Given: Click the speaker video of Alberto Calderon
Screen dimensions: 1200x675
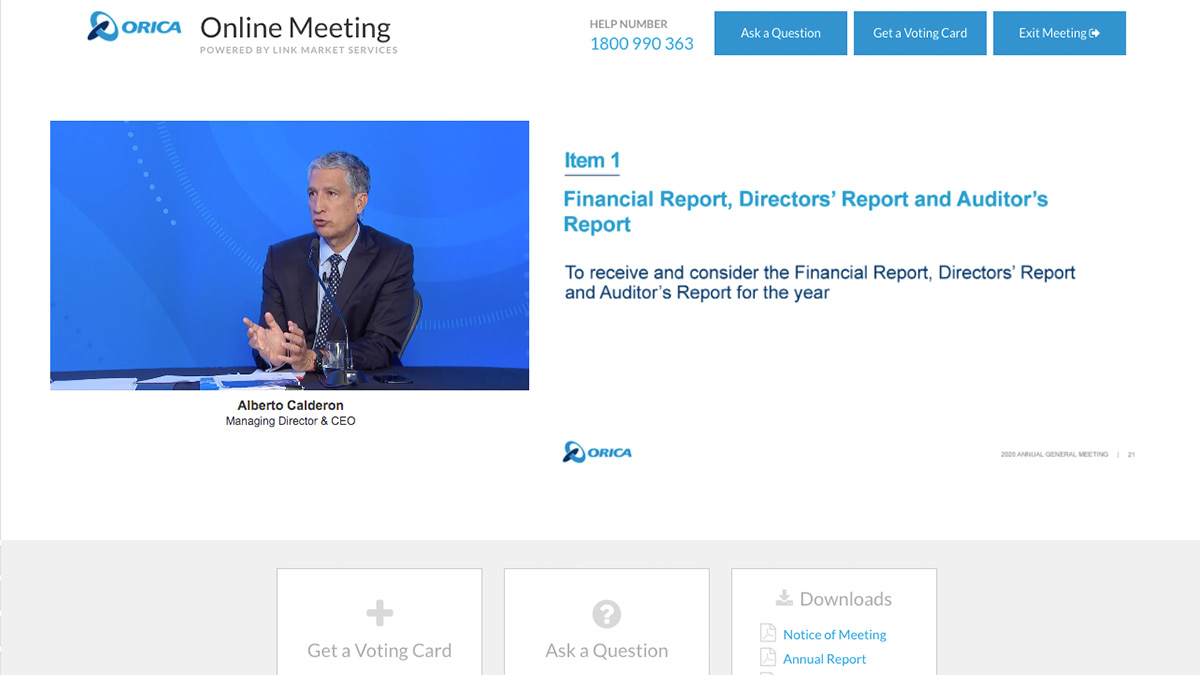Looking at the screenshot, I should click(289, 255).
